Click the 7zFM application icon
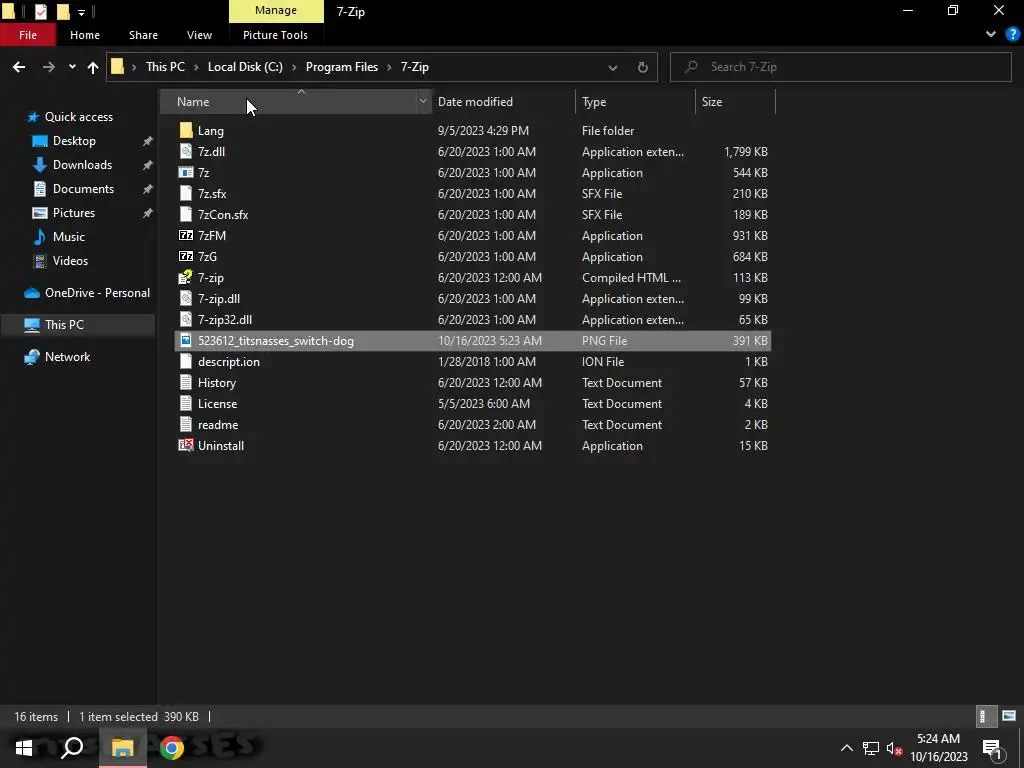 (186, 236)
